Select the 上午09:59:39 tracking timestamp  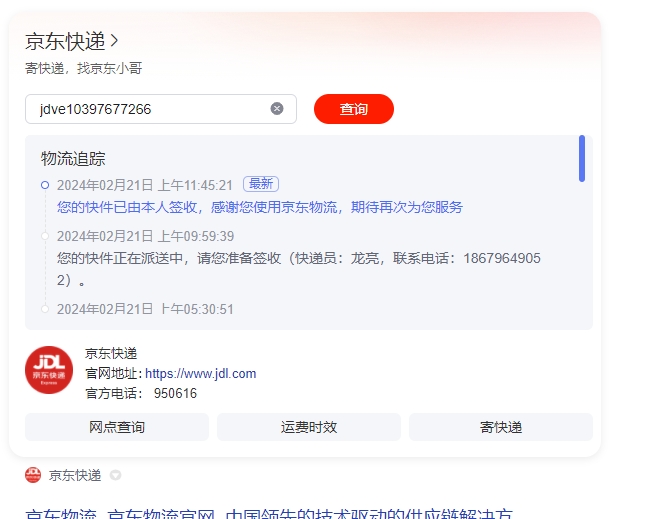pos(145,236)
